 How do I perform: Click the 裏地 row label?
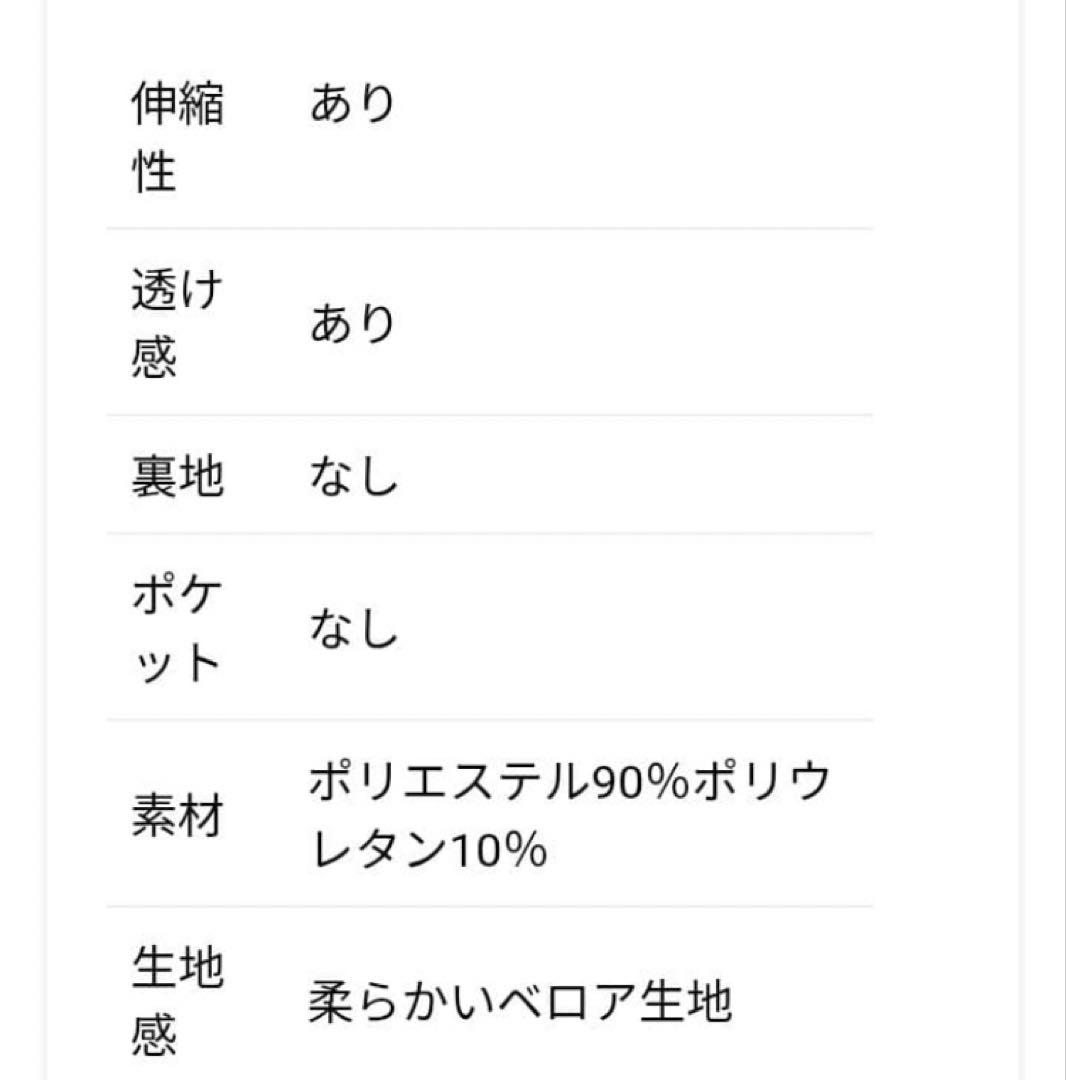point(177,476)
